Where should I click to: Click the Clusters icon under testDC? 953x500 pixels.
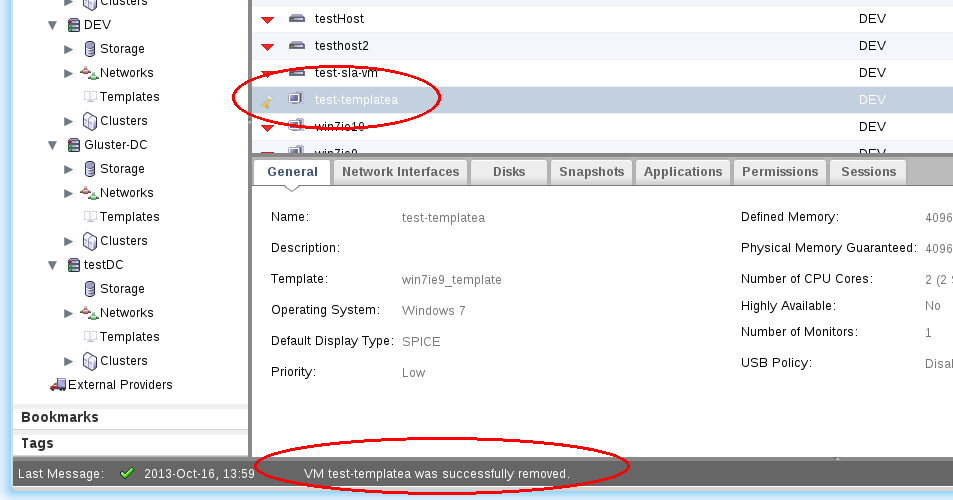point(90,361)
